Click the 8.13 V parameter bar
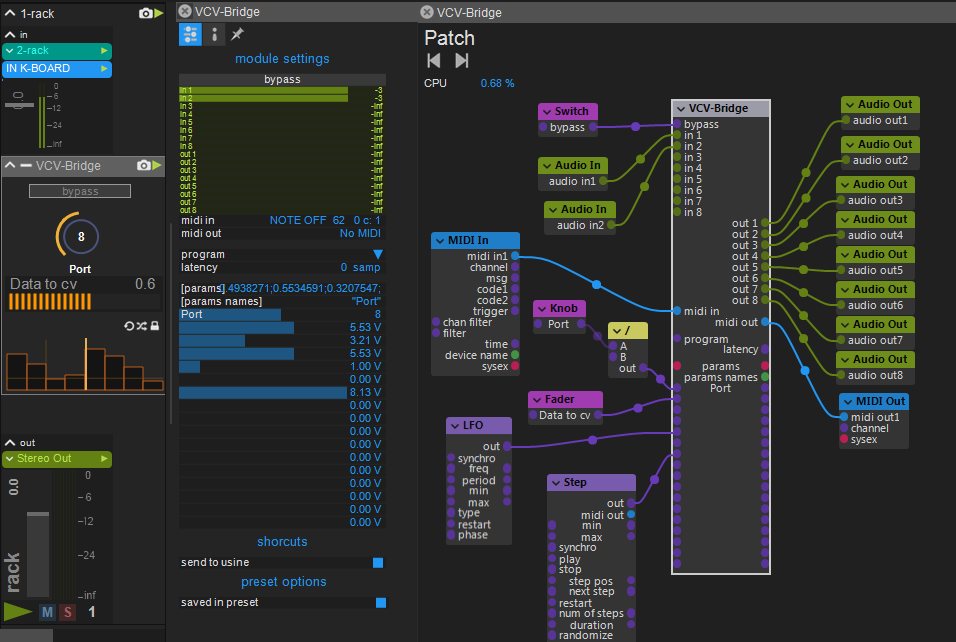The image size is (956, 642). coord(282,393)
